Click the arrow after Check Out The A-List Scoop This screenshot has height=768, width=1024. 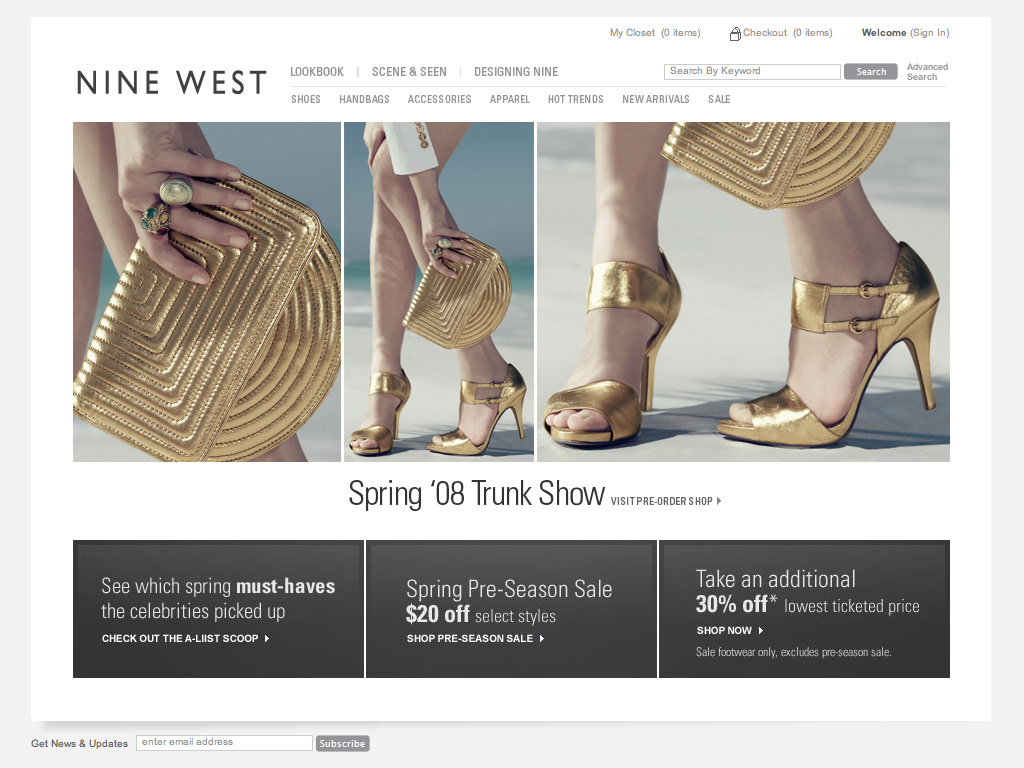266,639
